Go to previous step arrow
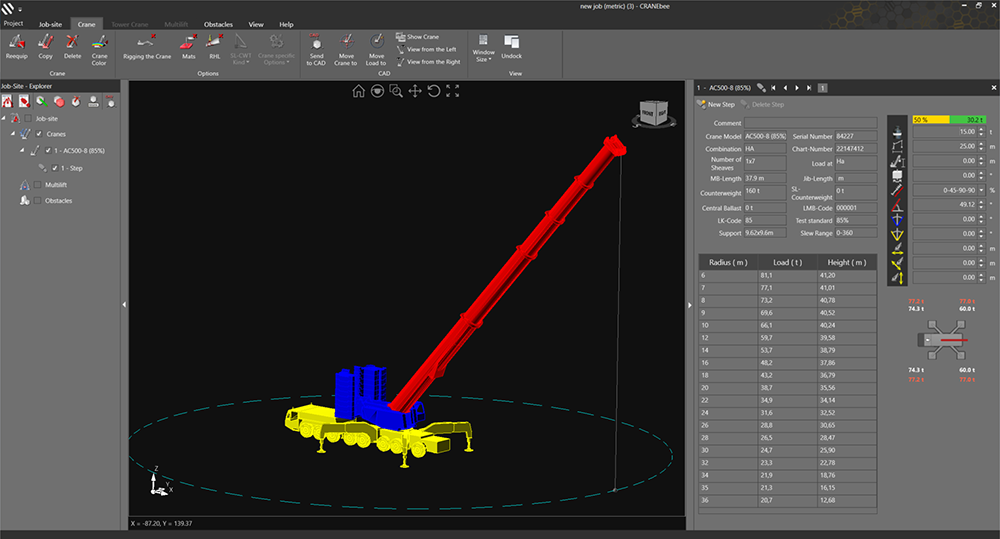The height and width of the screenshot is (539, 1000). pyautogui.click(x=785, y=88)
